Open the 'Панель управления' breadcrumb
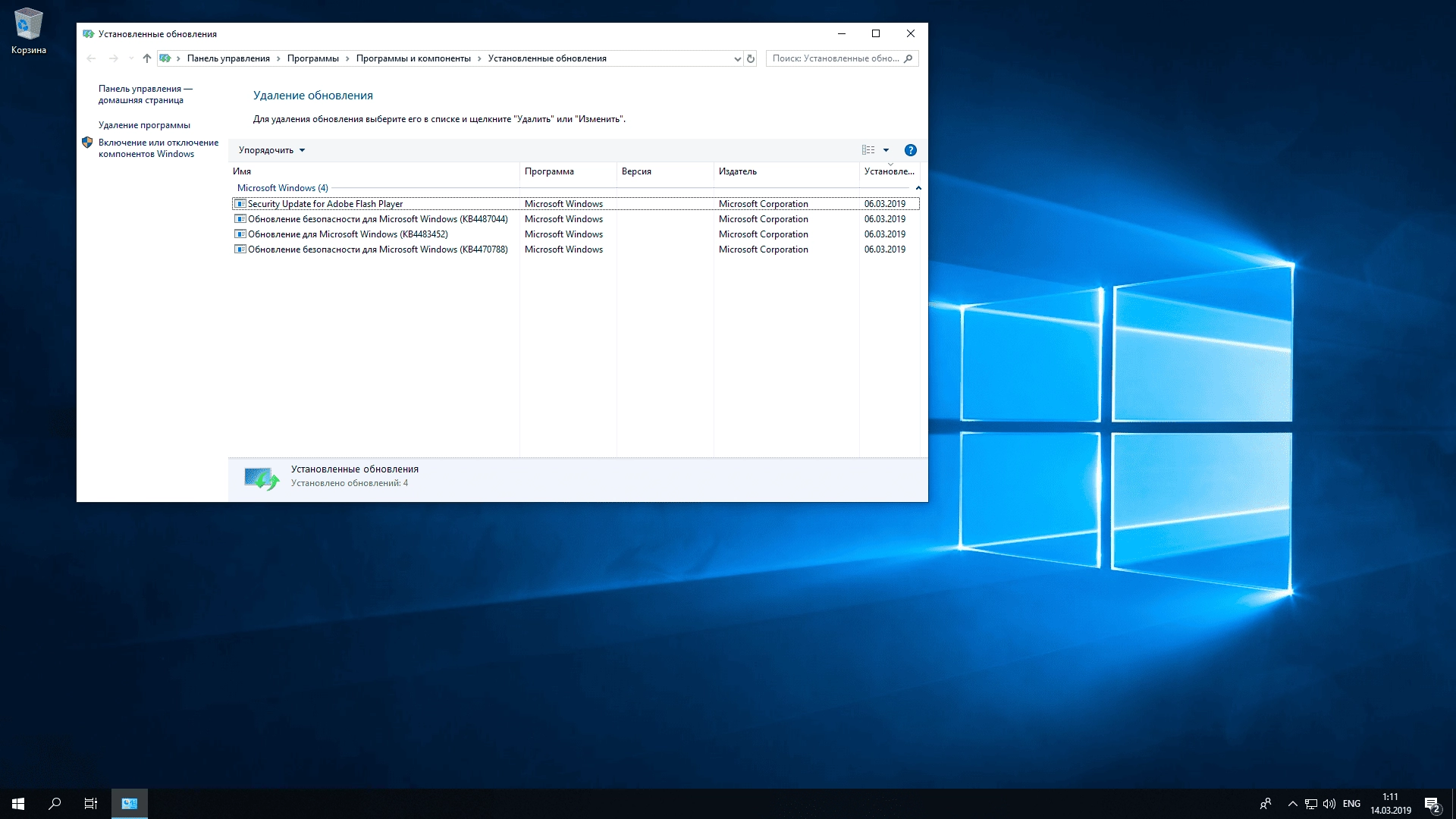Screen dimensions: 1456x819 [x=228, y=58]
